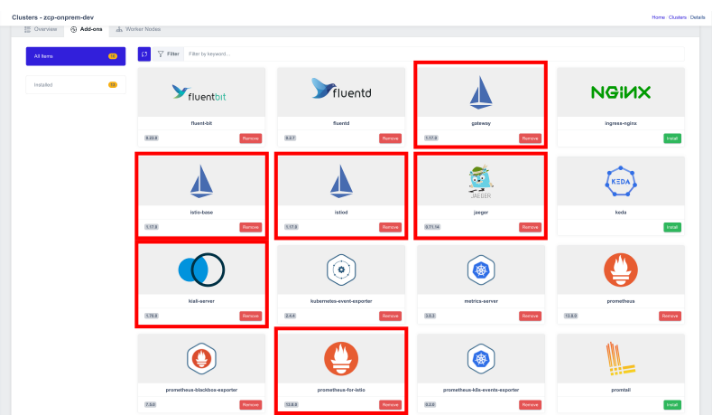This screenshot has height=416, width=714.
Task: Remove the prometheus-blackbox-exporter add-on
Action: point(250,405)
